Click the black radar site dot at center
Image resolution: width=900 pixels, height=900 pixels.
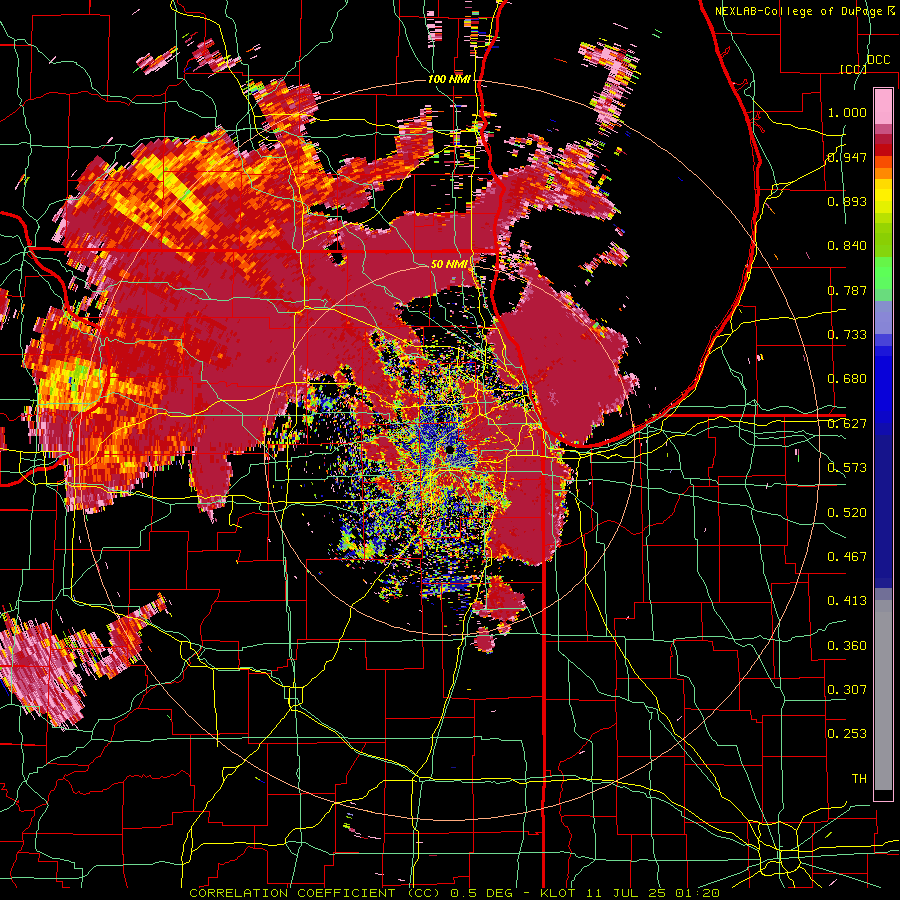click(449, 449)
